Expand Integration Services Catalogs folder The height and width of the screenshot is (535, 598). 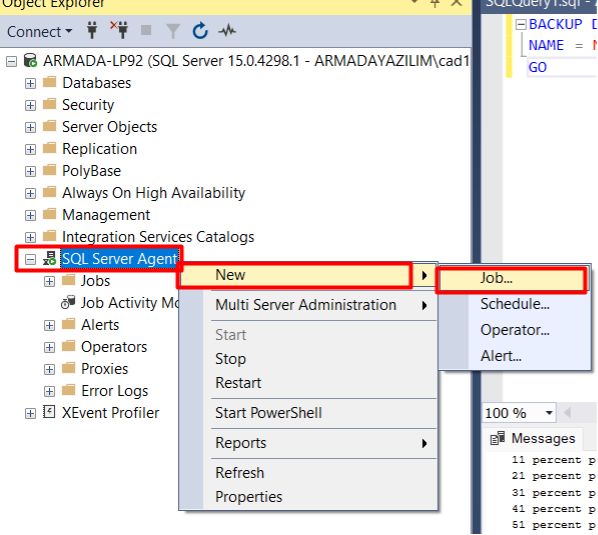30,238
